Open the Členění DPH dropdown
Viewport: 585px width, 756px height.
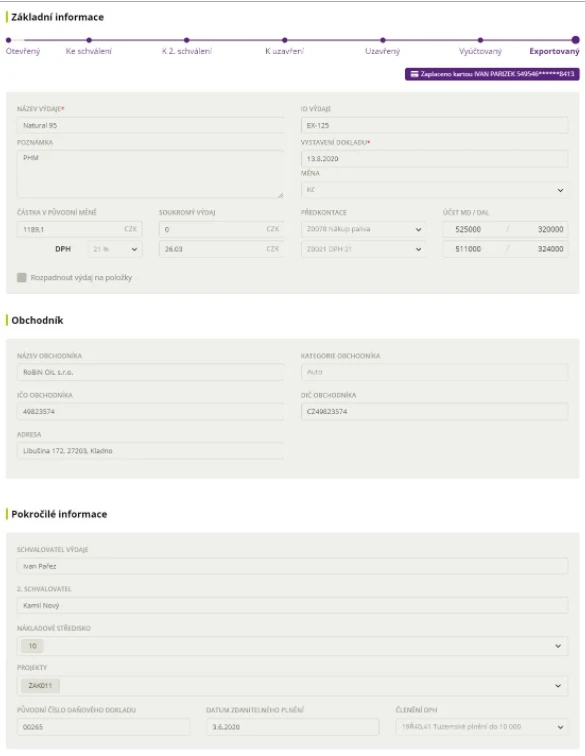tap(482, 727)
